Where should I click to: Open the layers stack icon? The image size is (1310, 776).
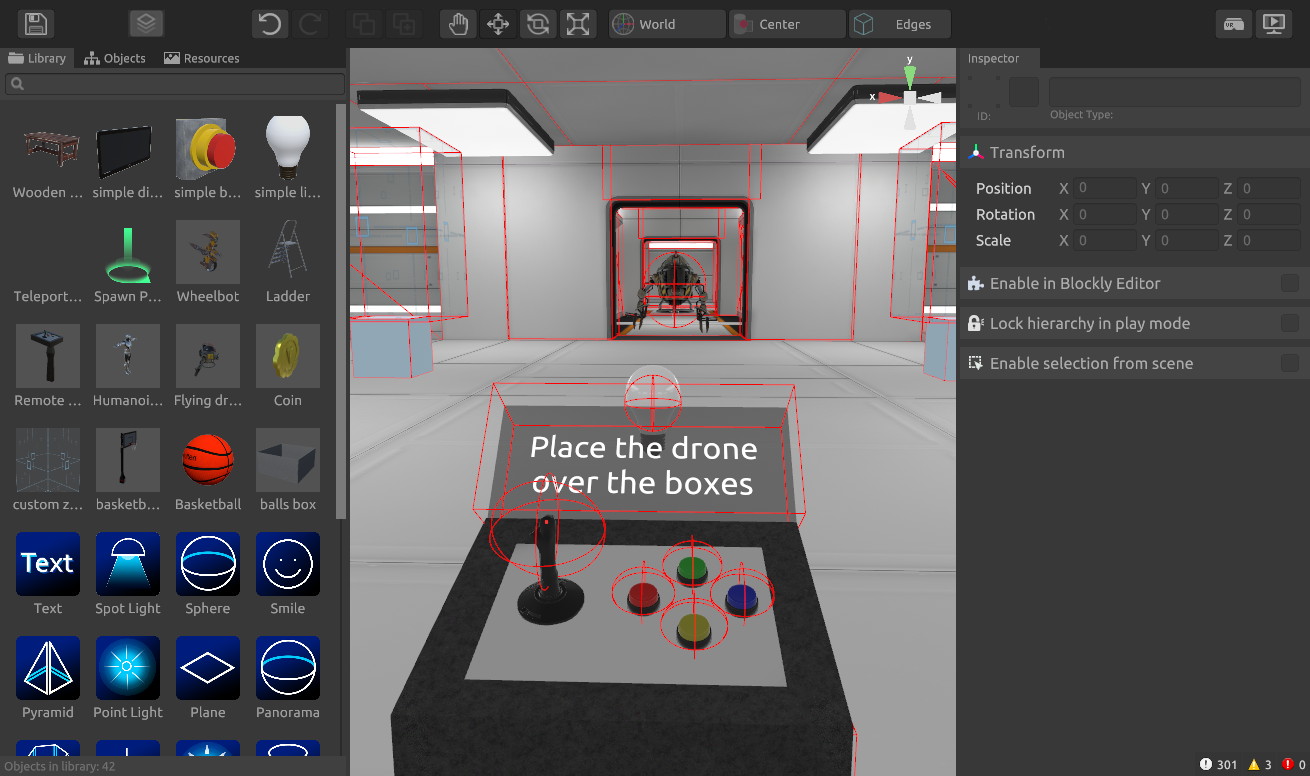pos(146,24)
